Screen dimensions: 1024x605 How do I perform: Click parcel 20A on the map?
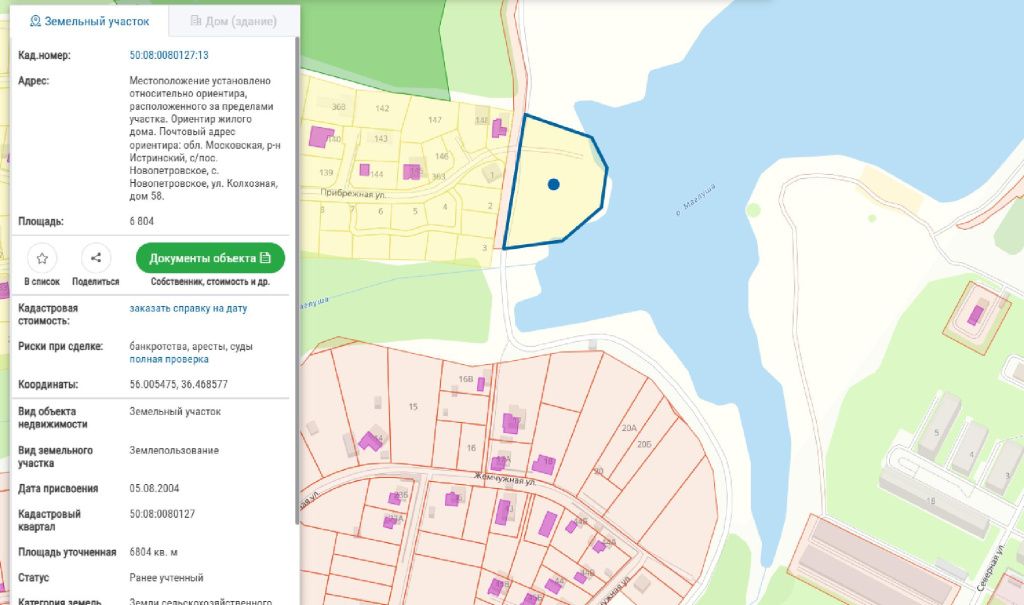(628, 427)
